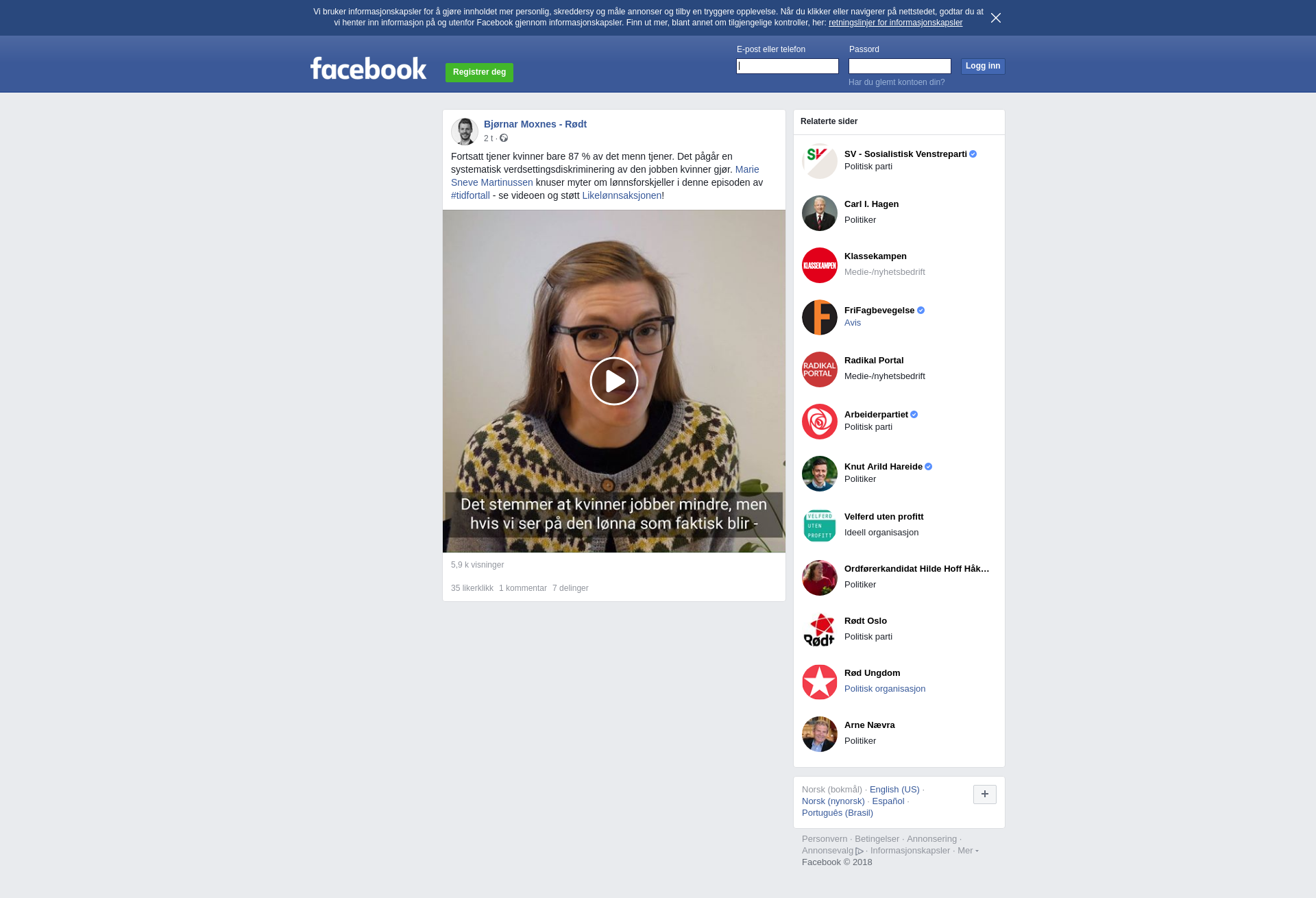1316x898 pixels.
Task: Switch language to English (US)
Action: [894, 790]
